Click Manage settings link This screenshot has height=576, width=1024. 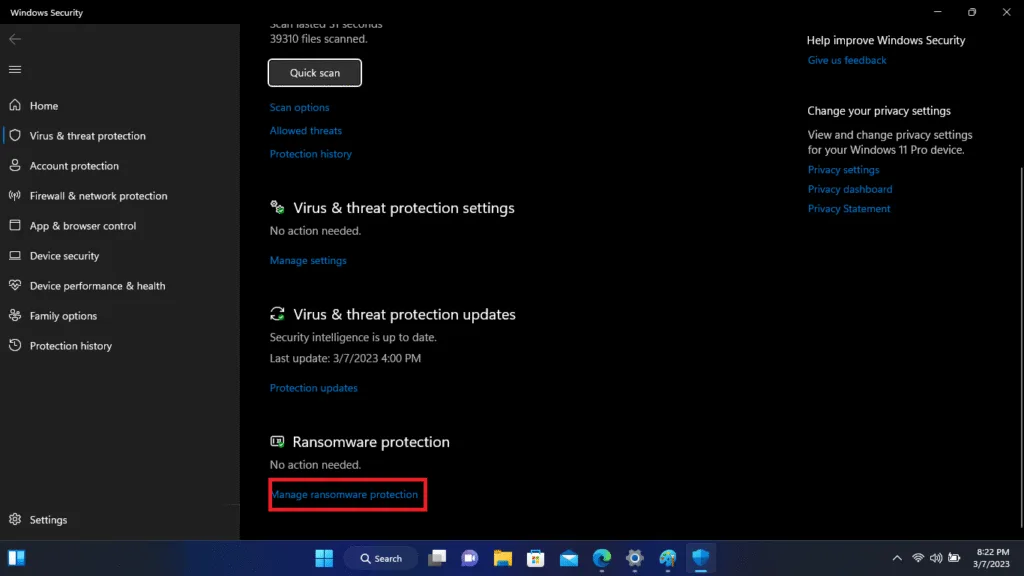pyautogui.click(x=308, y=260)
